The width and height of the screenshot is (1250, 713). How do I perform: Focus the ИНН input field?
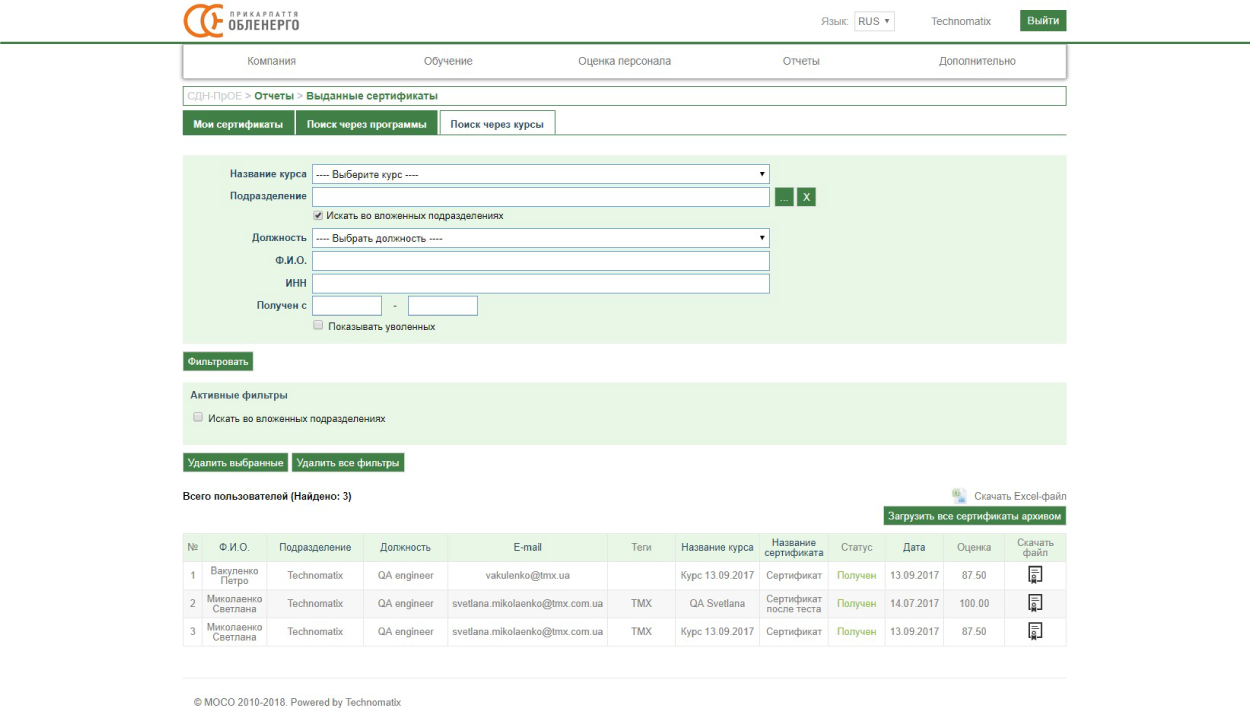click(541, 284)
